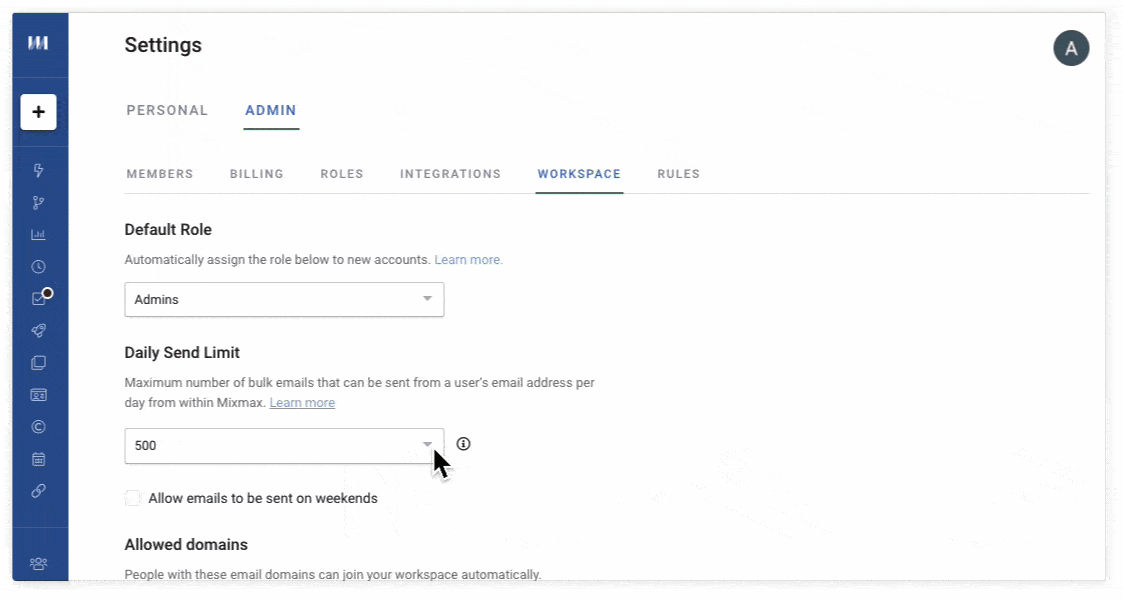1123x601 pixels.
Task: Open the stacked pages templates icon
Action: [39, 362]
